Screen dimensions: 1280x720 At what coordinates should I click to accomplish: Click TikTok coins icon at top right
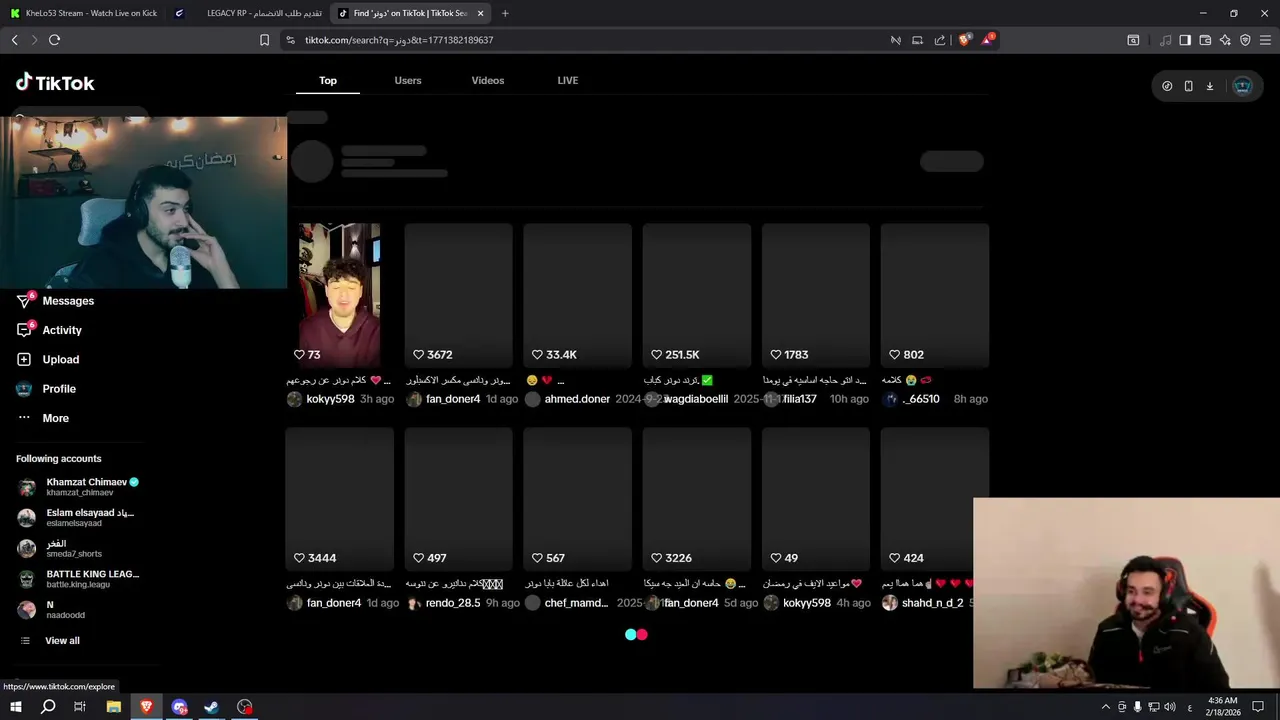tap(1167, 86)
